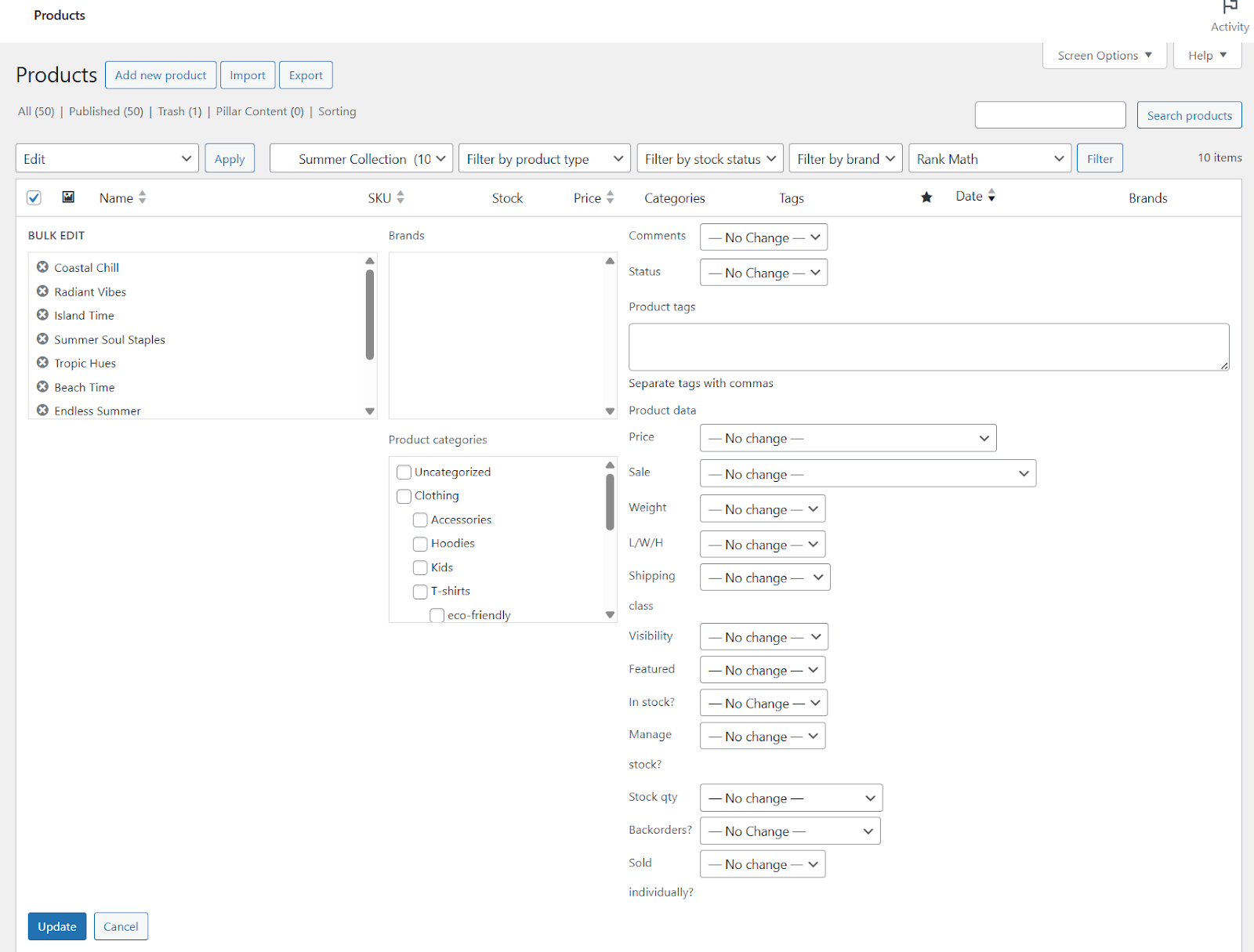This screenshot has height=952, width=1254.
Task: Open the Status No Change dropdown
Action: (763, 273)
